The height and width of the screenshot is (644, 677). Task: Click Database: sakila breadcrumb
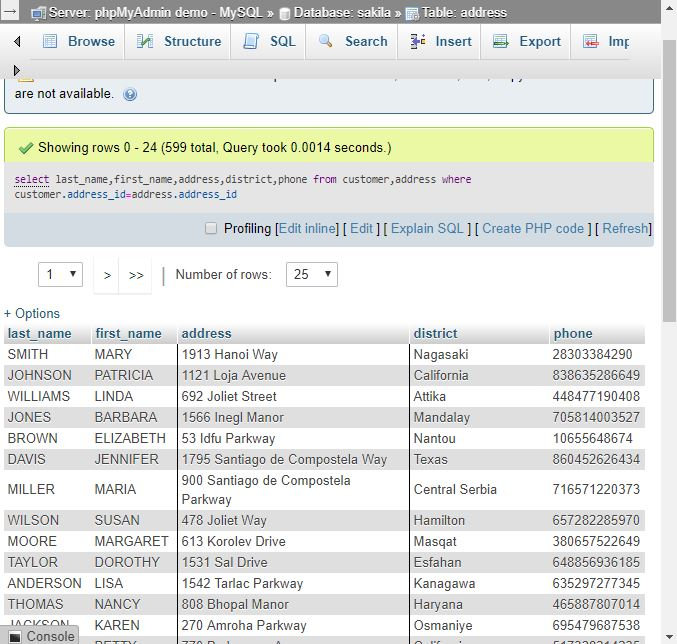tap(342, 13)
